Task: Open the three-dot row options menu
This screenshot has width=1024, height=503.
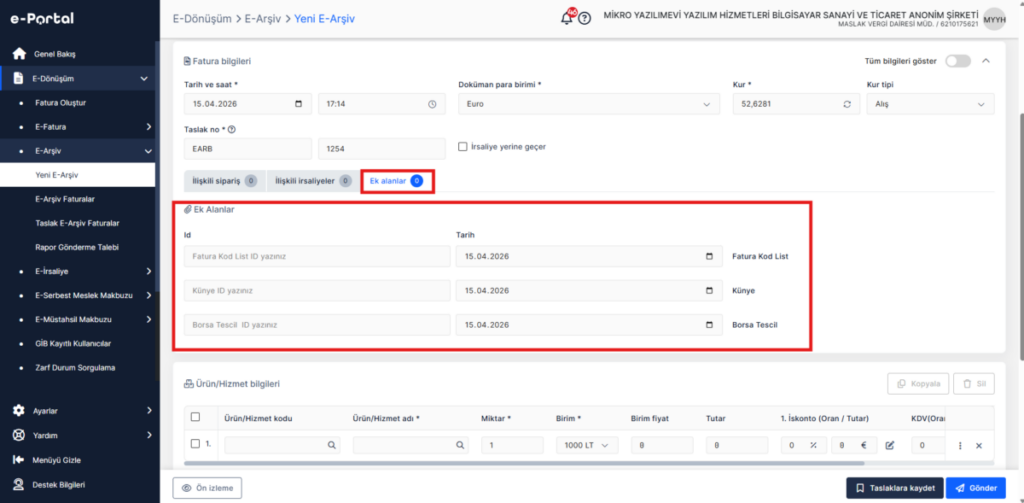Action: pos(960,446)
